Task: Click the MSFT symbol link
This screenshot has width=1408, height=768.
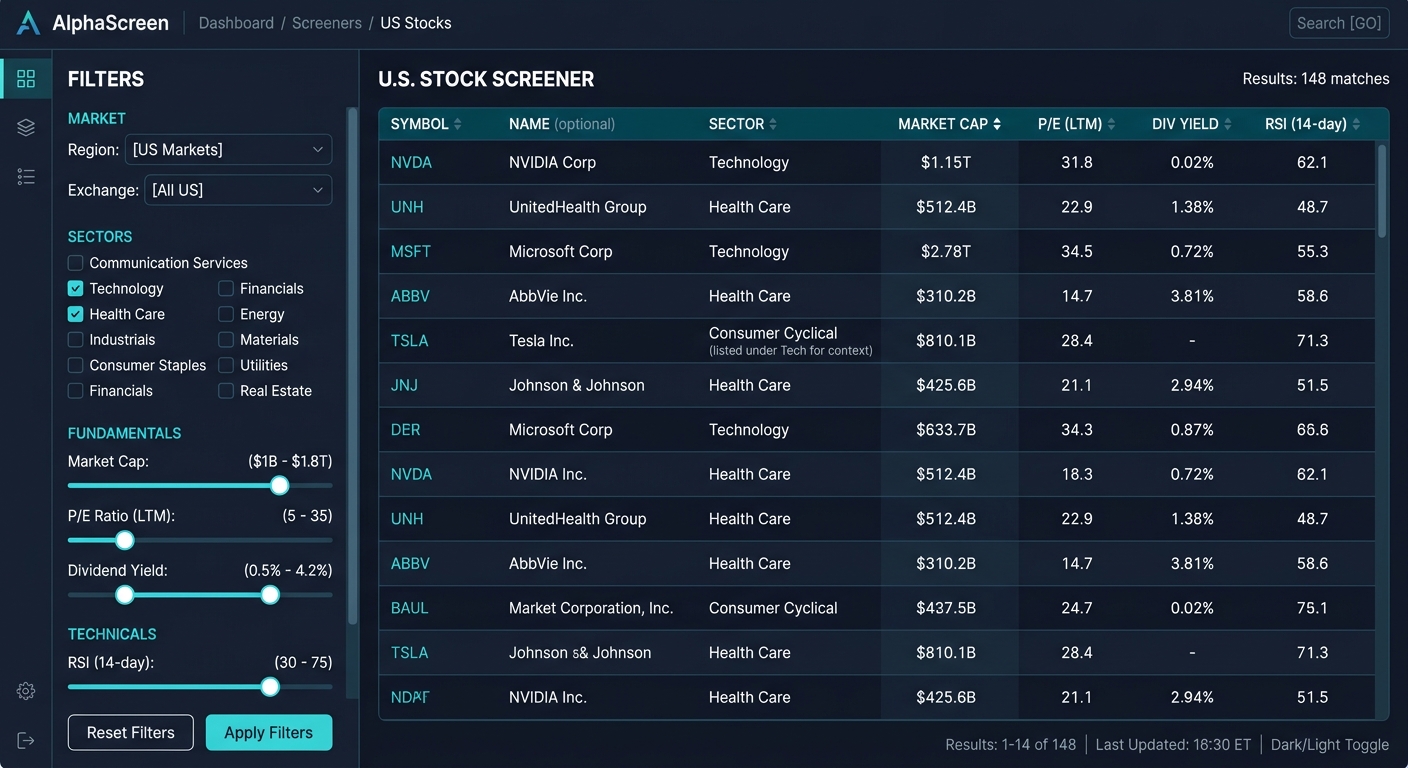Action: (411, 252)
